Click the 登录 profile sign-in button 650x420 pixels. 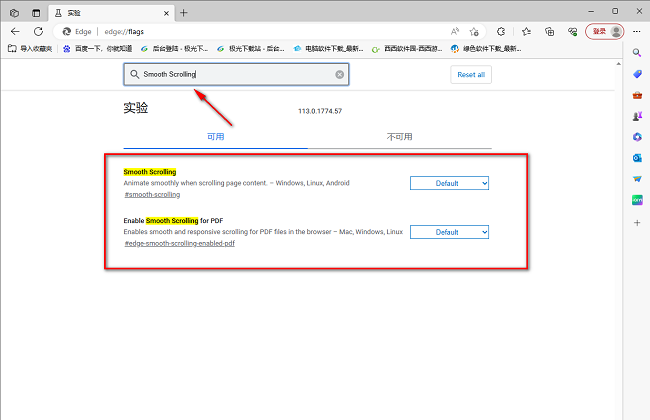tap(604, 32)
